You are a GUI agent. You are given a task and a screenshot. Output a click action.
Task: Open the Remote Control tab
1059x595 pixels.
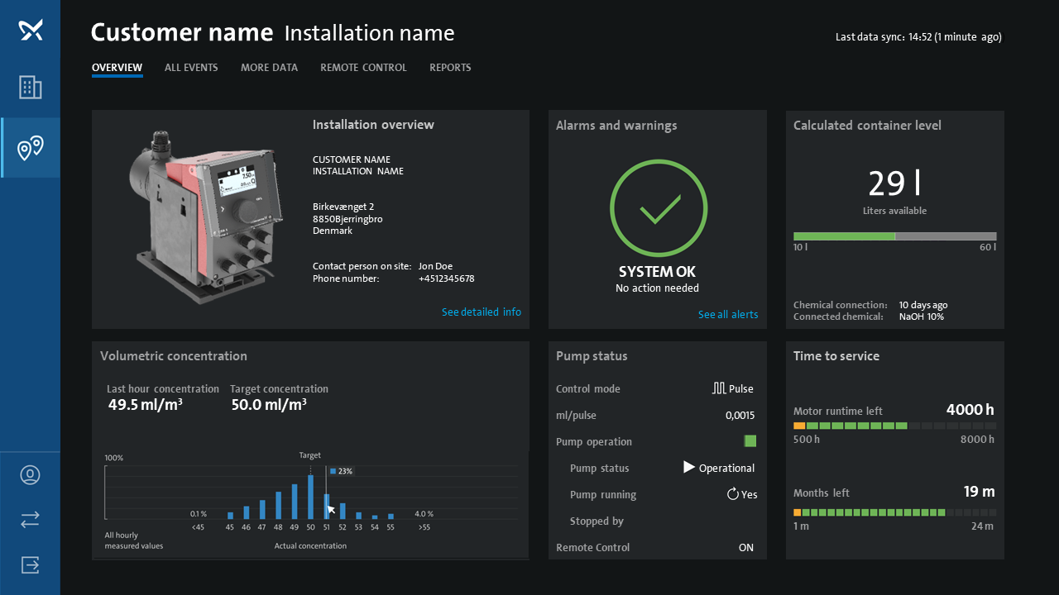coord(363,68)
